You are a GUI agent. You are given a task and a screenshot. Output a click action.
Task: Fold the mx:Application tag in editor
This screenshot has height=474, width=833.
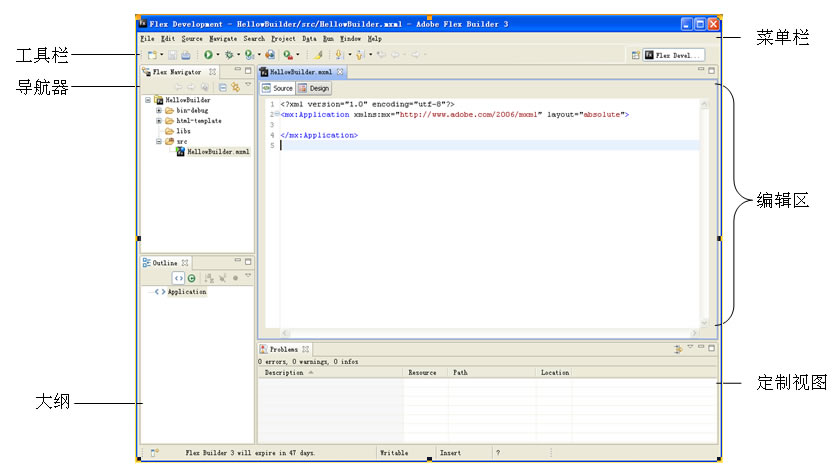coord(277,114)
